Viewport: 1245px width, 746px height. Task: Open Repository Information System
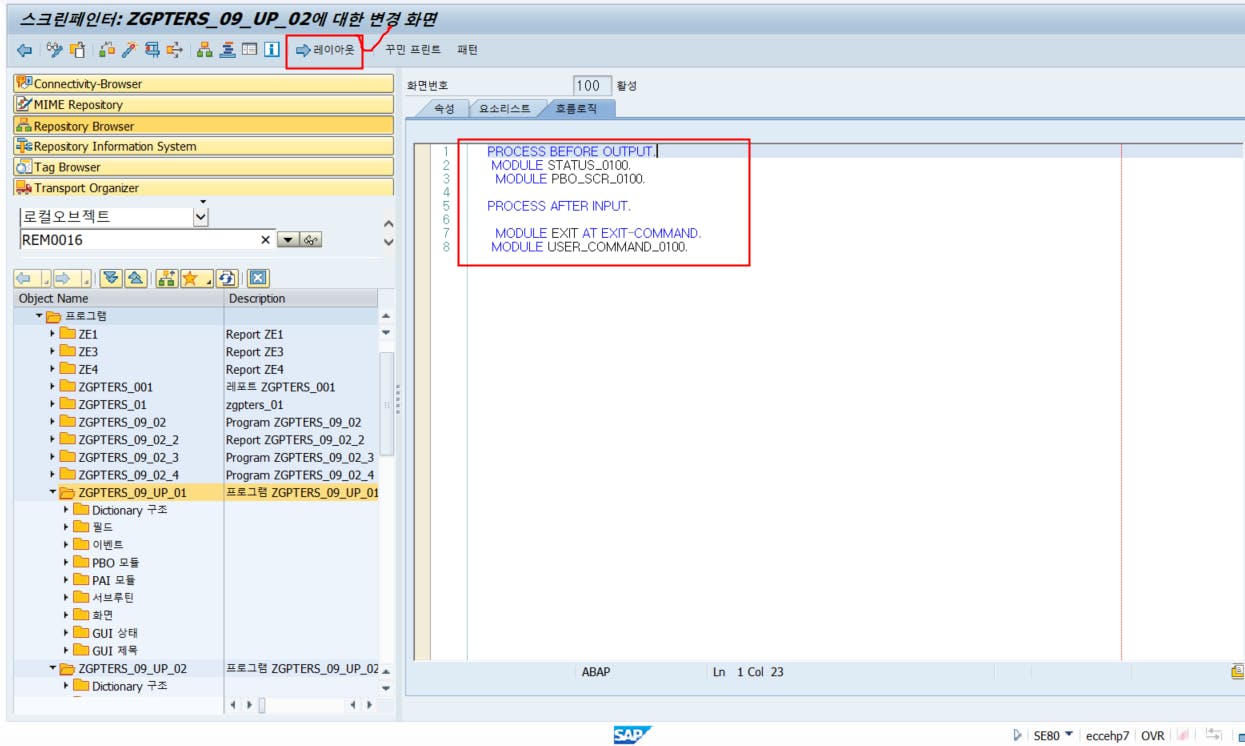click(x=203, y=146)
